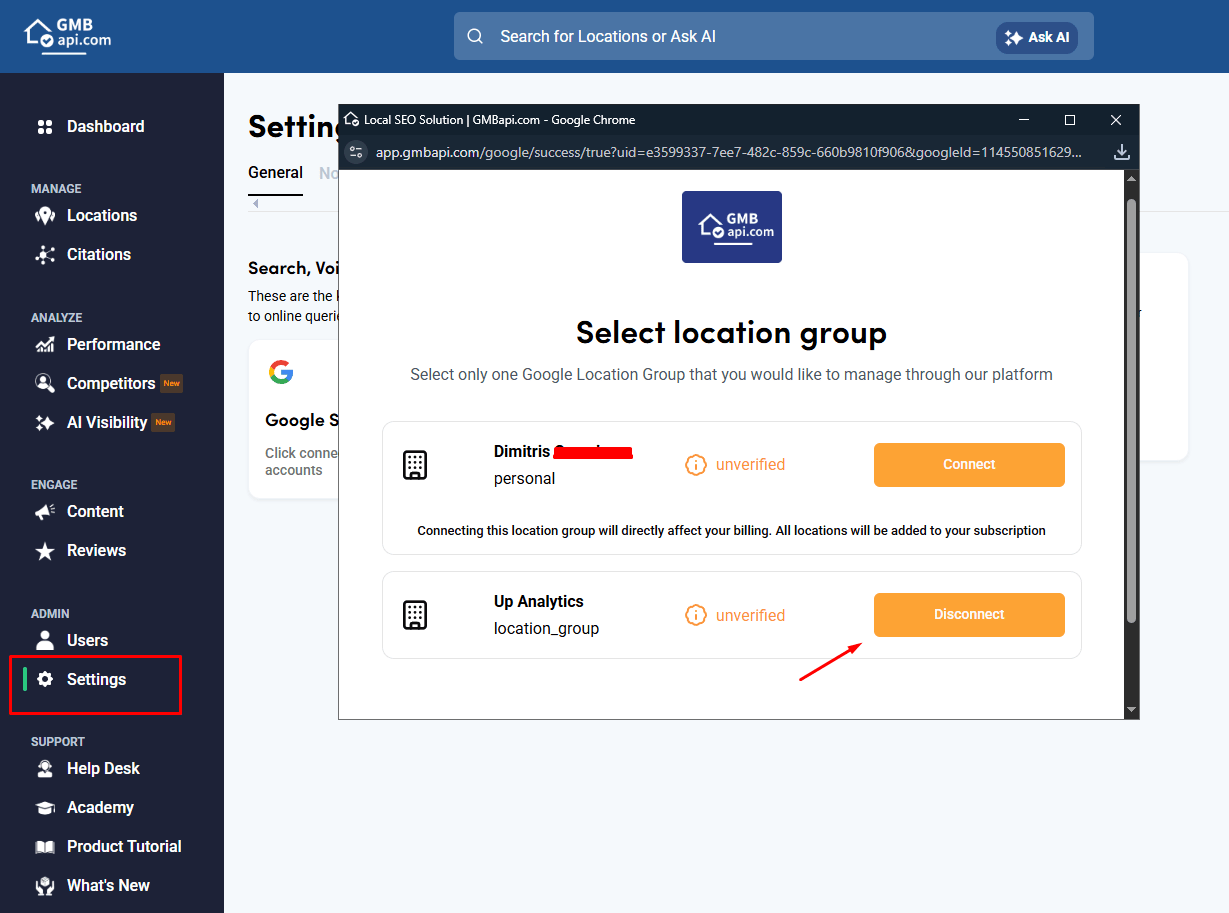This screenshot has width=1229, height=913.
Task: Click the Product Tutorial book icon
Action: pos(45,847)
